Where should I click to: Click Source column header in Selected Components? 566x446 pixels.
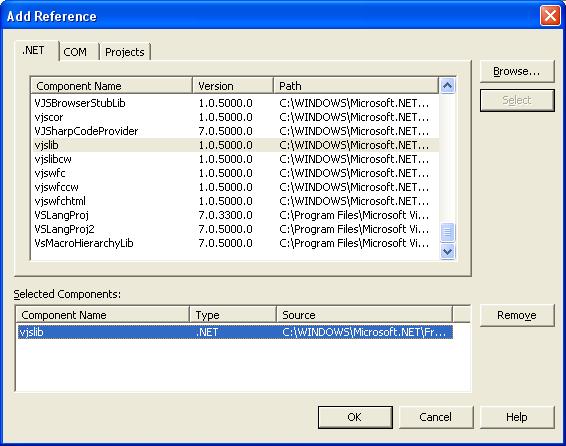(364, 315)
